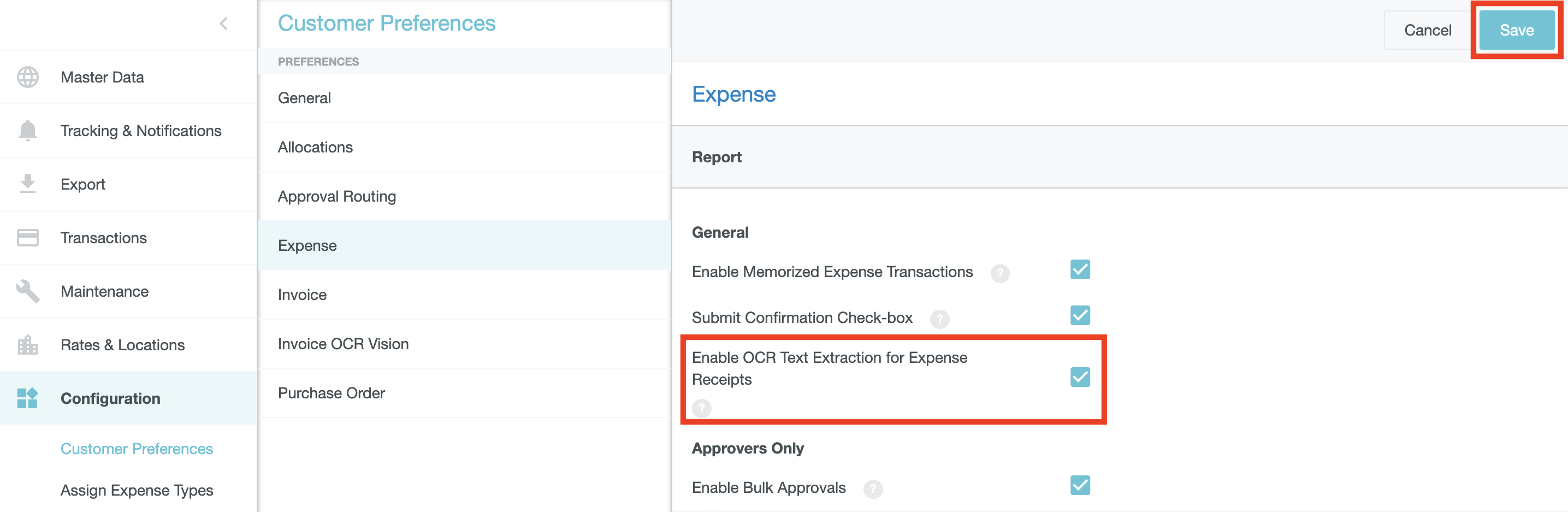Open the Approval Routing preferences
The image size is (1568, 512).
(336, 197)
